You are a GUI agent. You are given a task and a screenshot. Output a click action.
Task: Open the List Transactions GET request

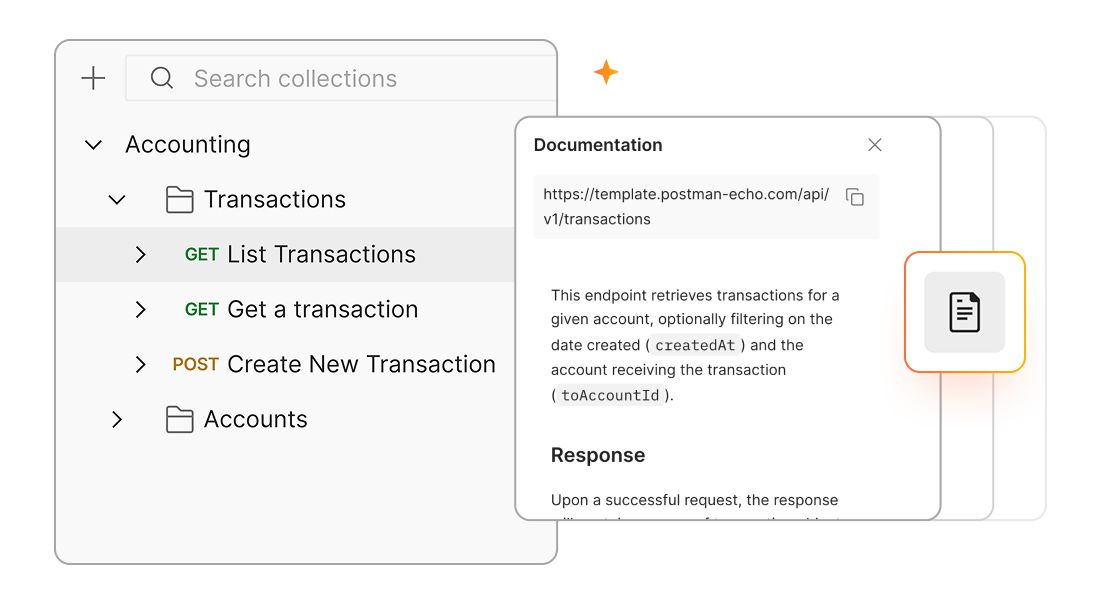pyautogui.click(x=320, y=254)
